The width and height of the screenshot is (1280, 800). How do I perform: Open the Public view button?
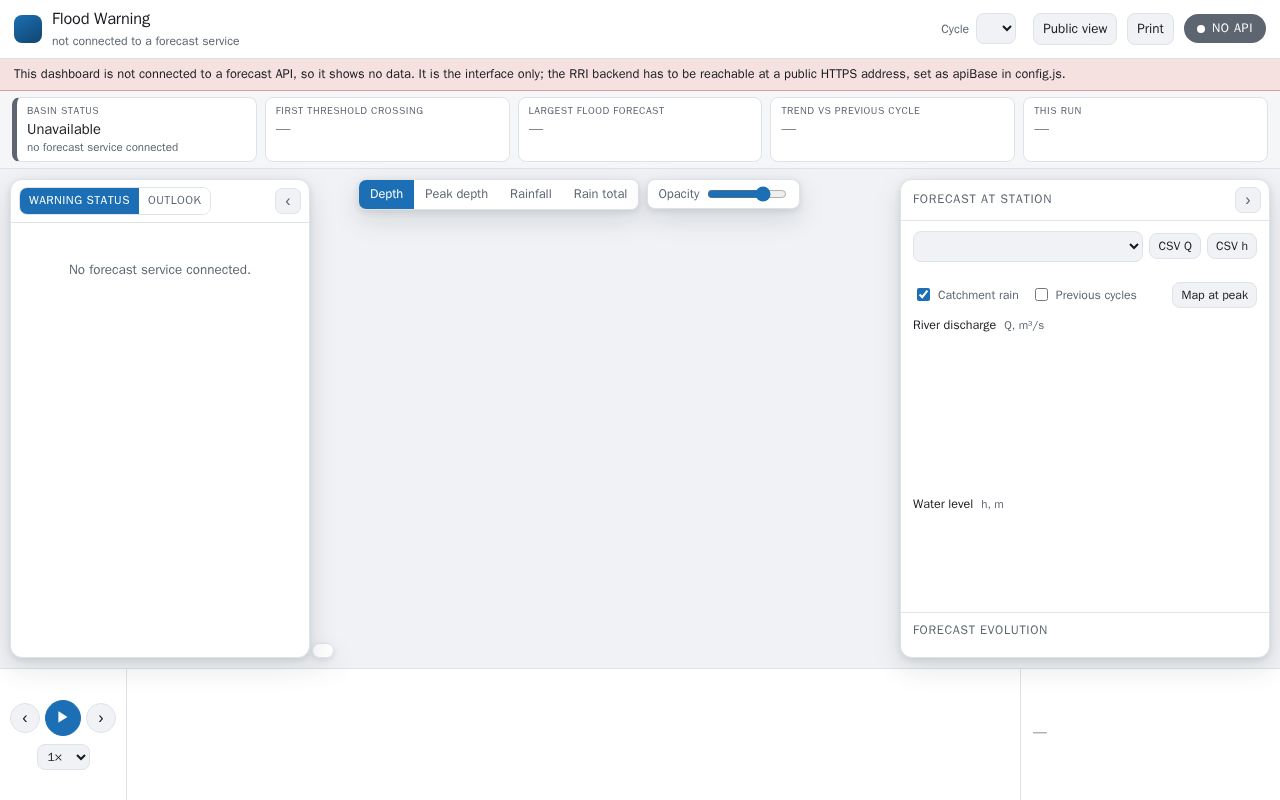[1075, 29]
